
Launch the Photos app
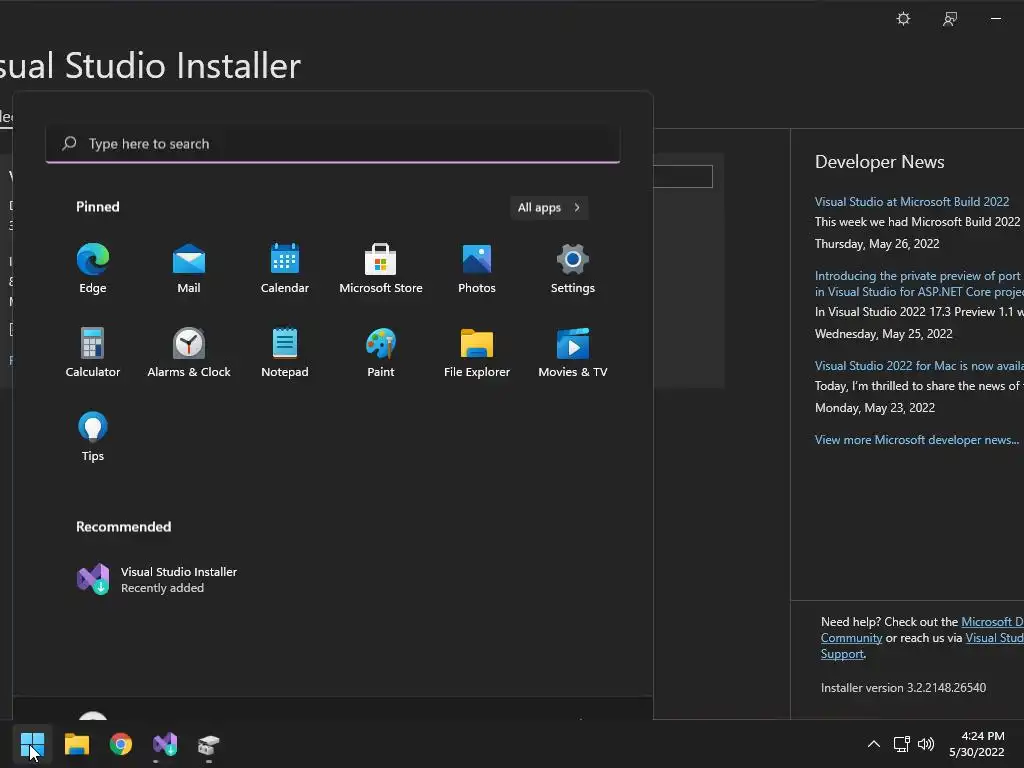pos(477,268)
